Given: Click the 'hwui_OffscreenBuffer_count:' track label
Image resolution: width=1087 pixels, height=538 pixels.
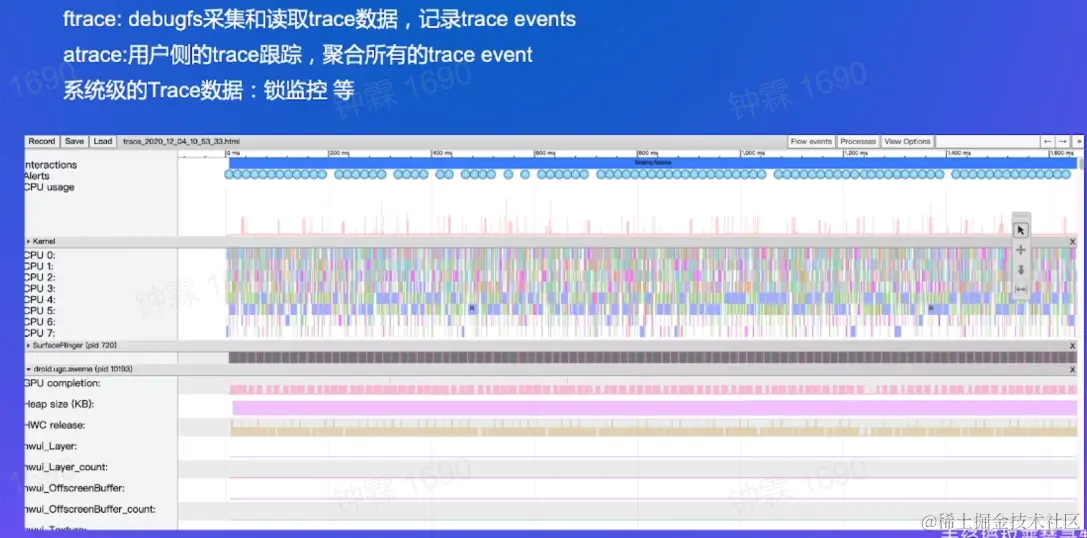Looking at the screenshot, I should pos(90,509).
